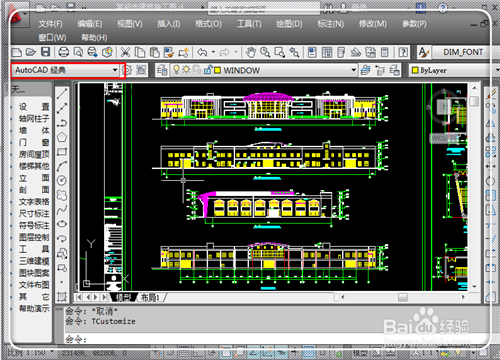Viewport: 500px width, 360px height.
Task: Expand 门窗 in the side menu
Action: 34,142
